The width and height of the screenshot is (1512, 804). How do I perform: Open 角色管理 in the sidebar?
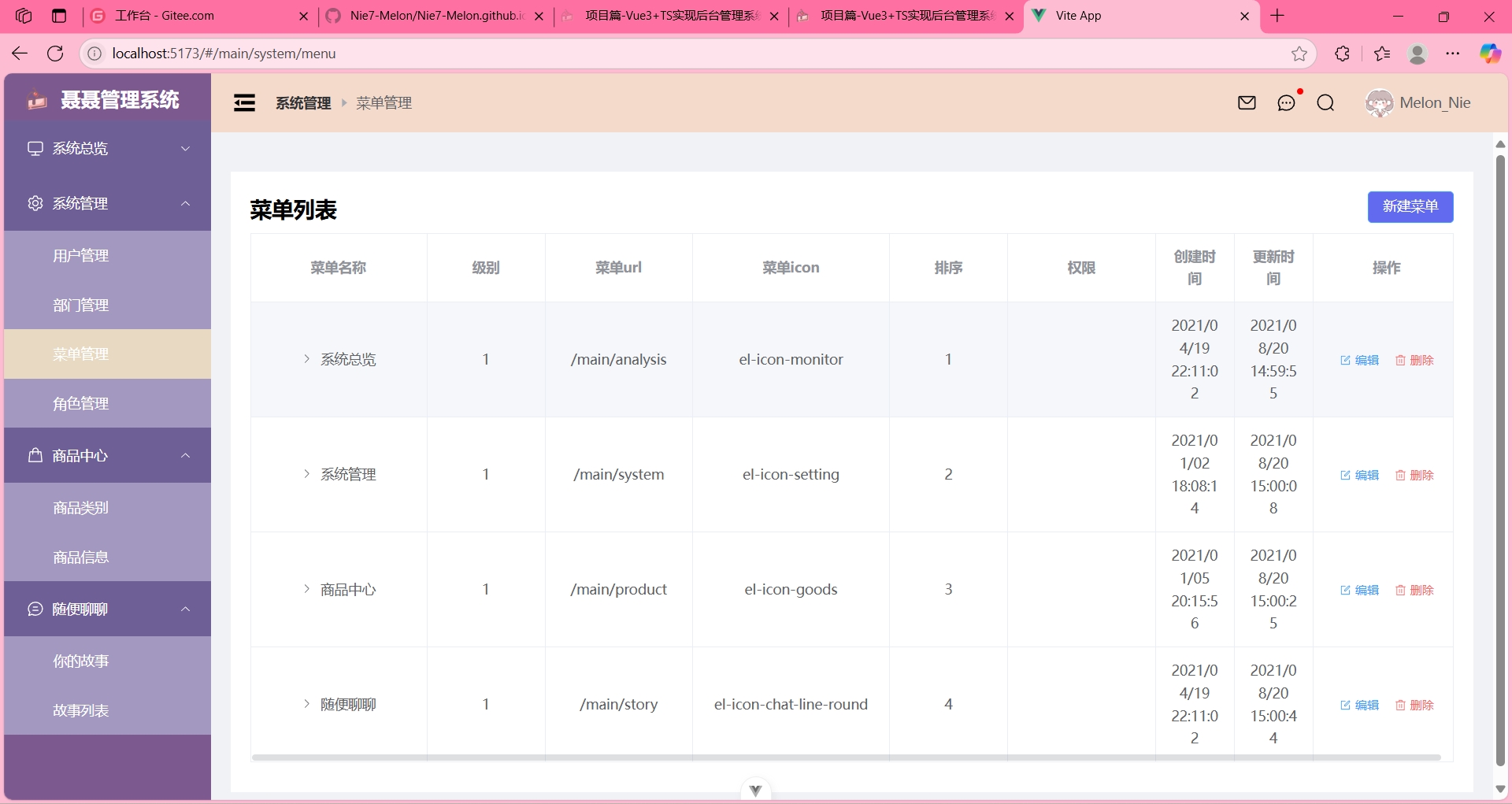pos(107,403)
